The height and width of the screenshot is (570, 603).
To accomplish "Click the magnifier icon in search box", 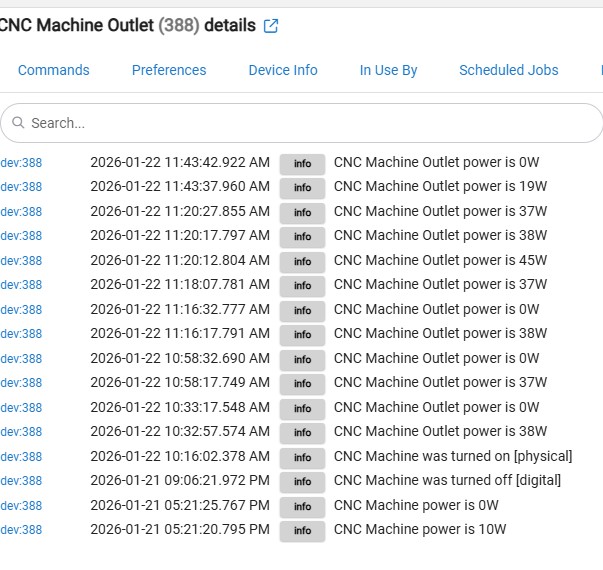I will [18, 123].
